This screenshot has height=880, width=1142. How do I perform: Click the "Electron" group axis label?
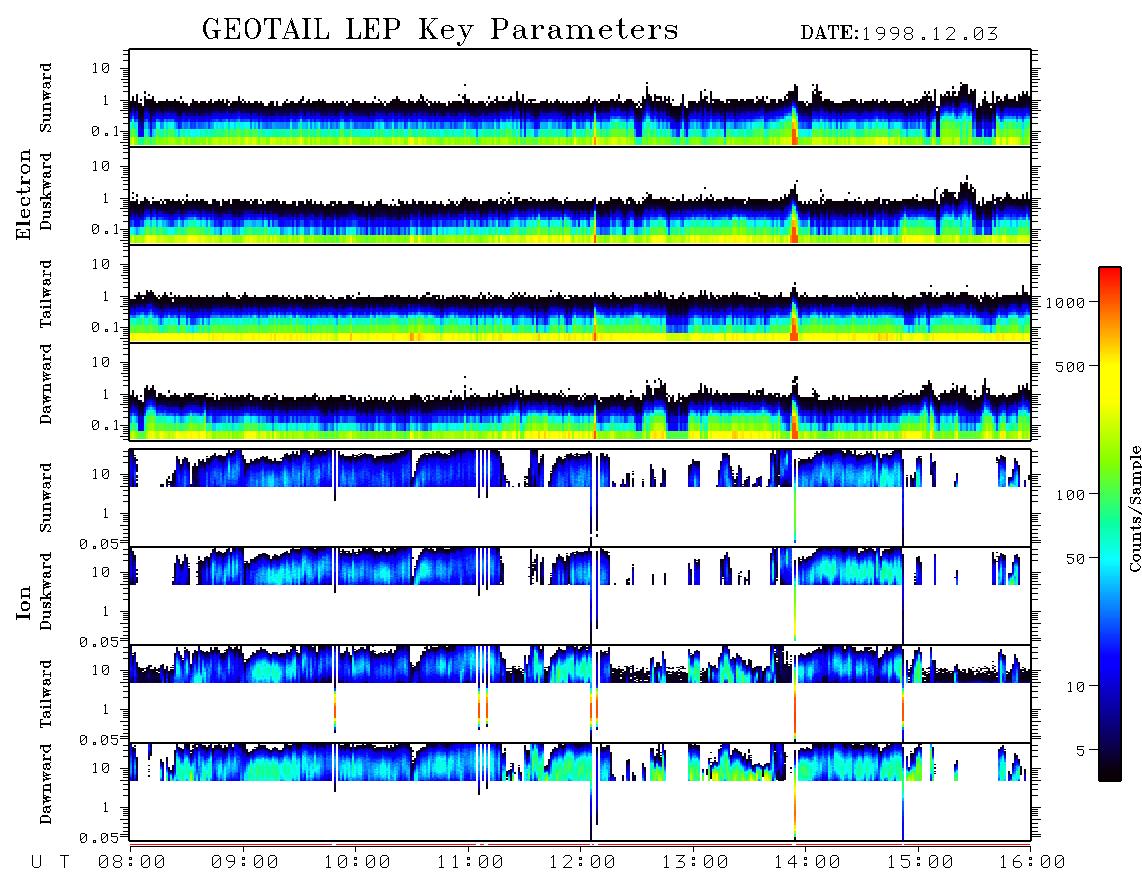point(23,195)
